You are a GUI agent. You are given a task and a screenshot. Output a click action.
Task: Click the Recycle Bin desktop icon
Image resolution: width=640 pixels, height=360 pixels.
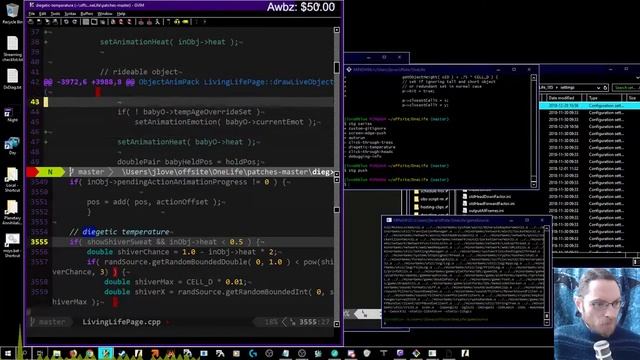[x=12, y=13]
